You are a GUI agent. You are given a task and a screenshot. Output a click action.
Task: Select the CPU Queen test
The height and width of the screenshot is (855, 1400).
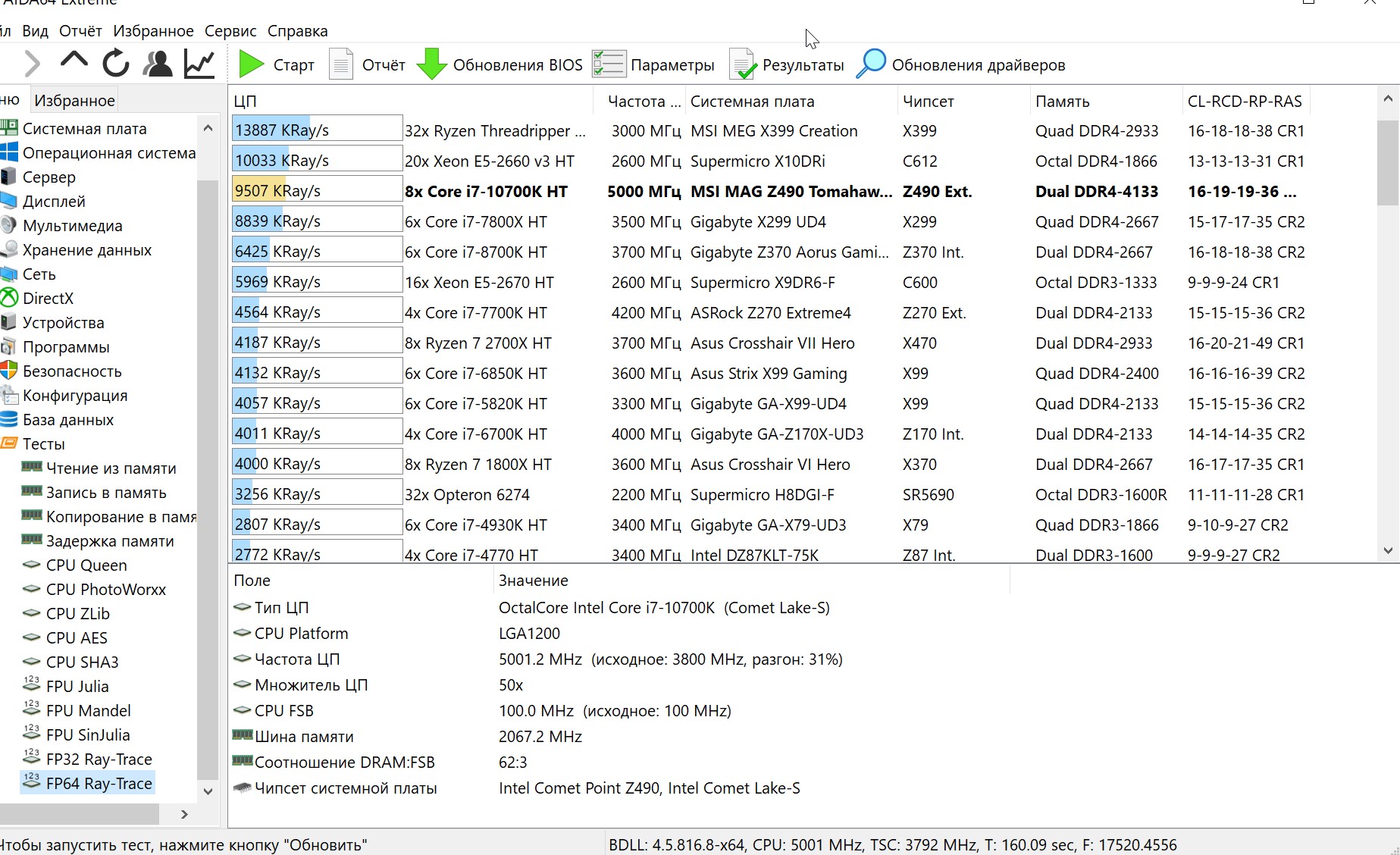[x=86, y=565]
